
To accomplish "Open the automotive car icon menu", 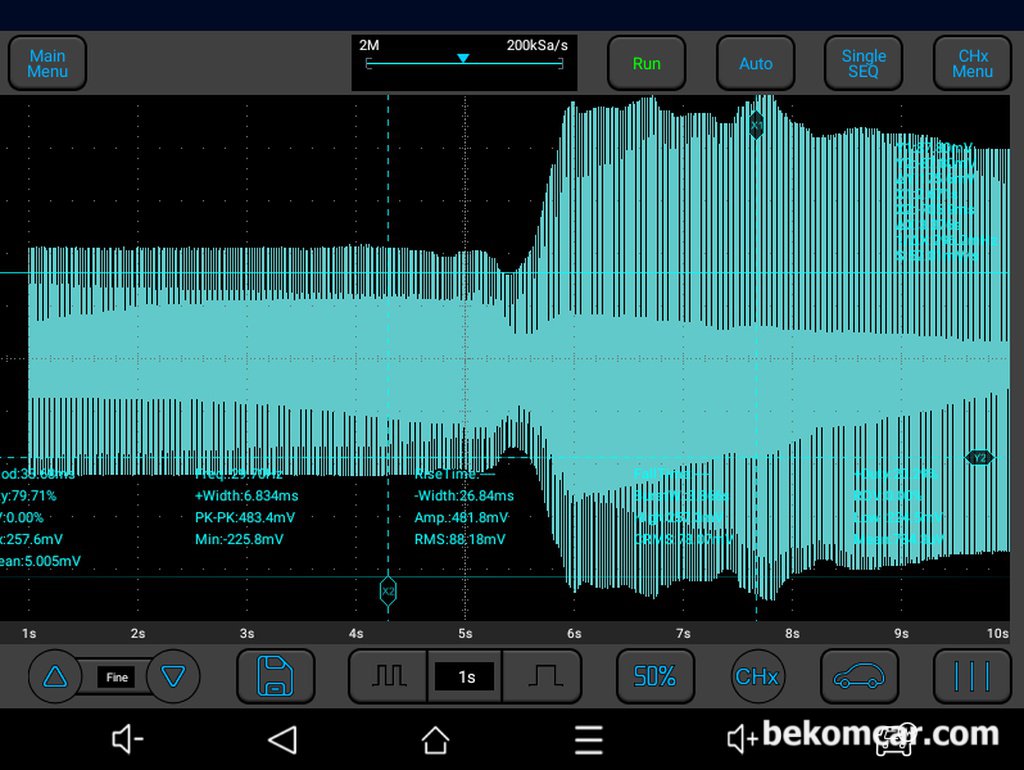I will (859, 676).
